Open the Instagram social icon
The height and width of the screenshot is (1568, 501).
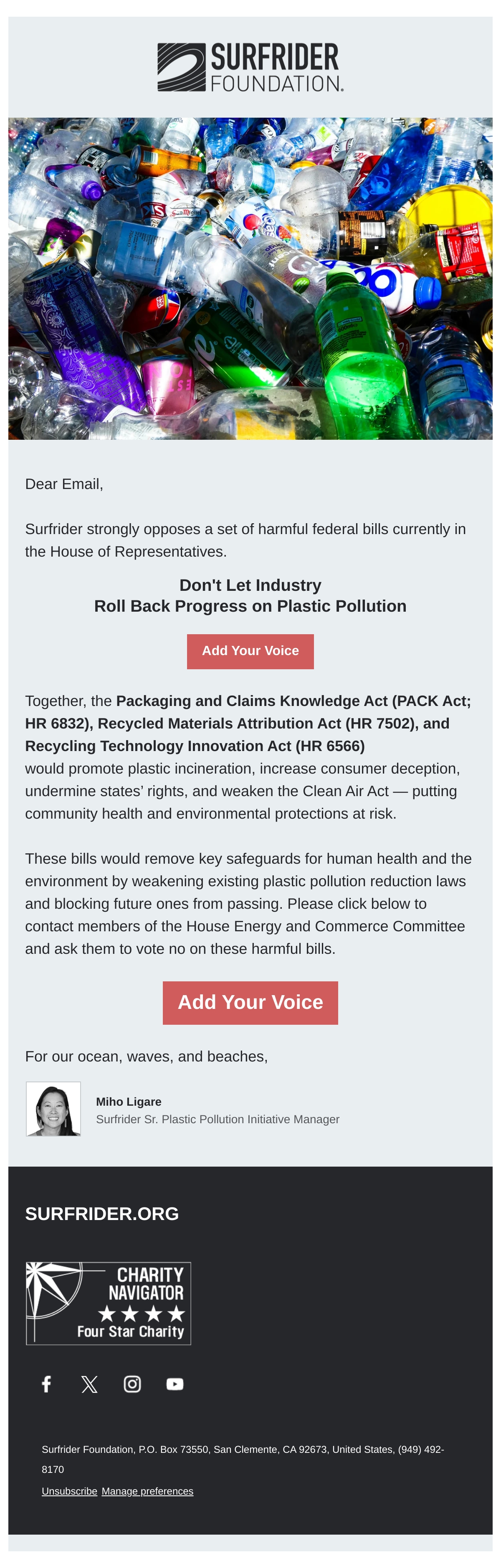coord(132,1384)
